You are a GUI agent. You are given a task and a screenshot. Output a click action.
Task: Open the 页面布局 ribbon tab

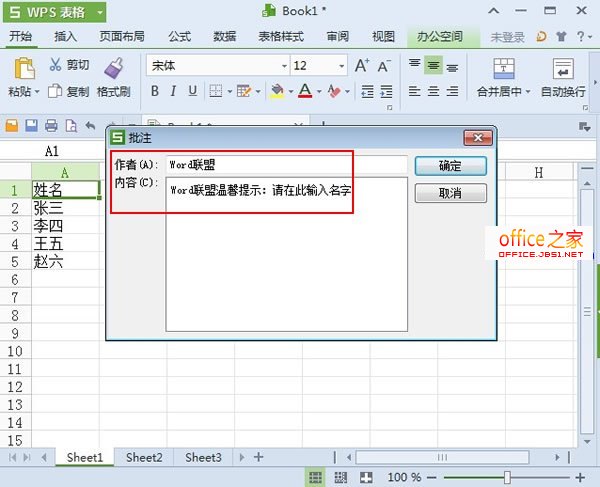tap(122, 36)
